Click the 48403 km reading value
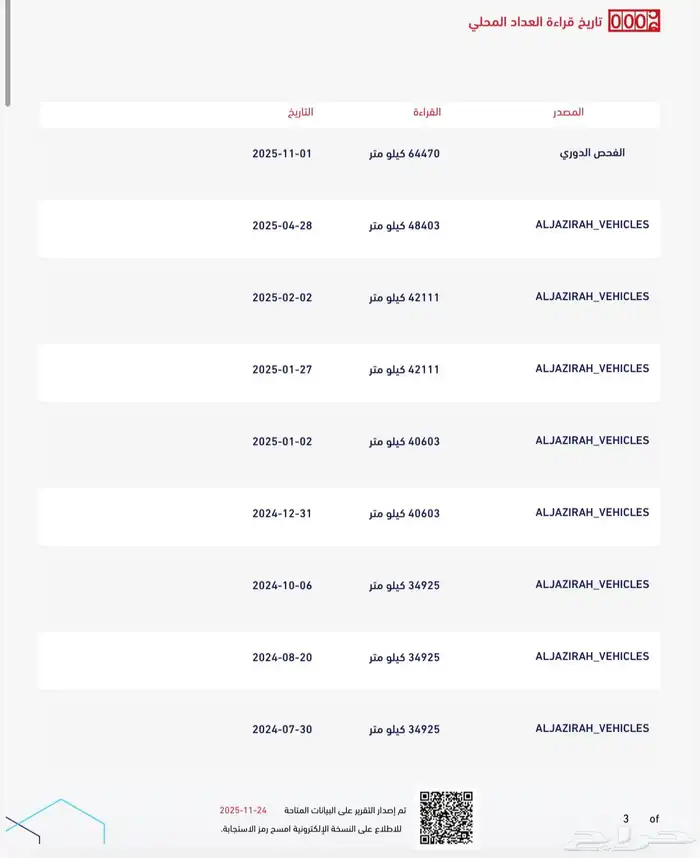 click(x=404, y=226)
